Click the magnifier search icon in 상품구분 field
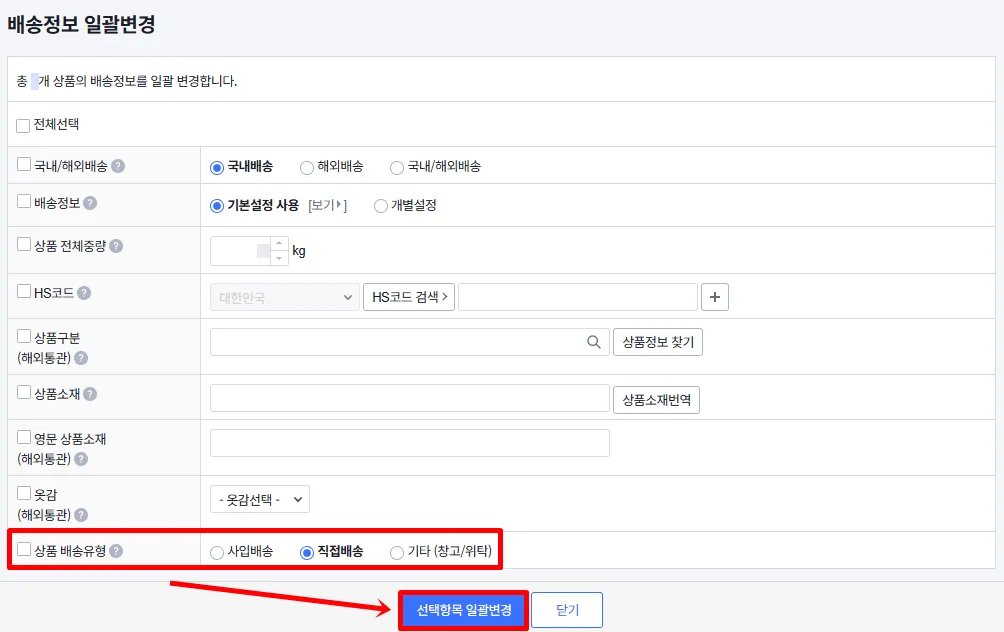Screen dimensions: 1004x632 click(594, 342)
